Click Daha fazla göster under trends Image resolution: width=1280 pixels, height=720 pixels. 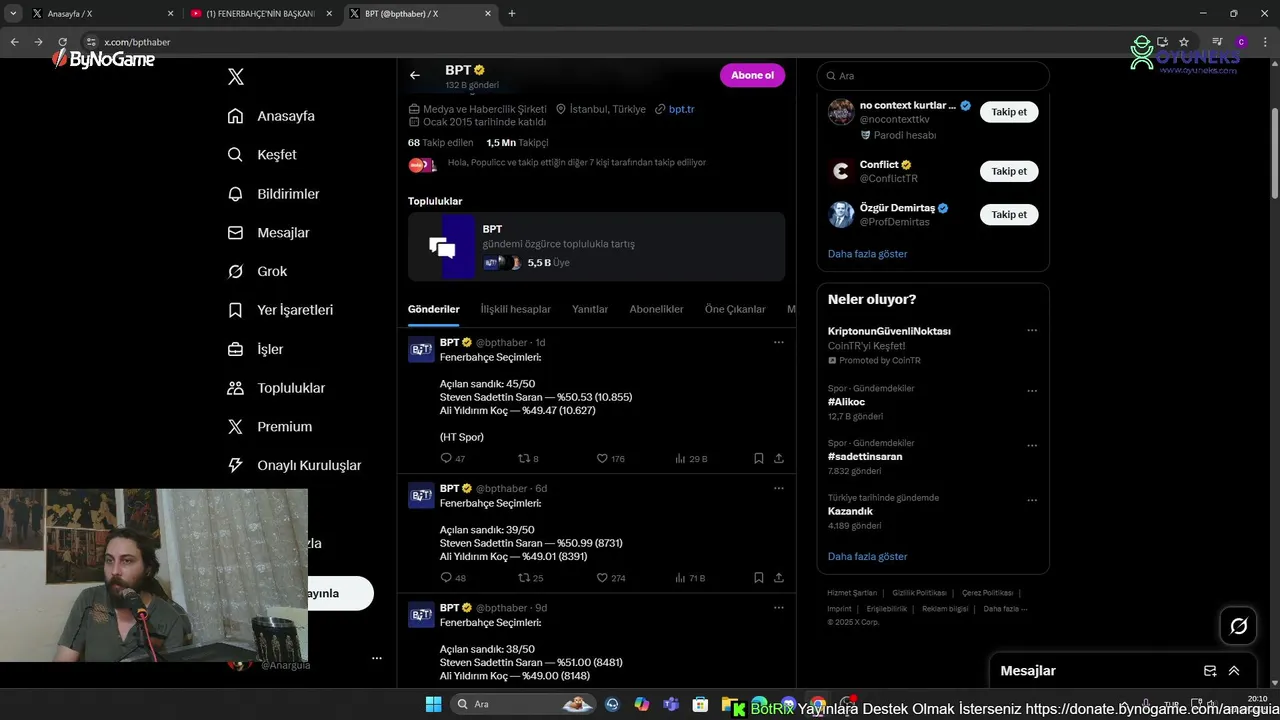(867, 556)
